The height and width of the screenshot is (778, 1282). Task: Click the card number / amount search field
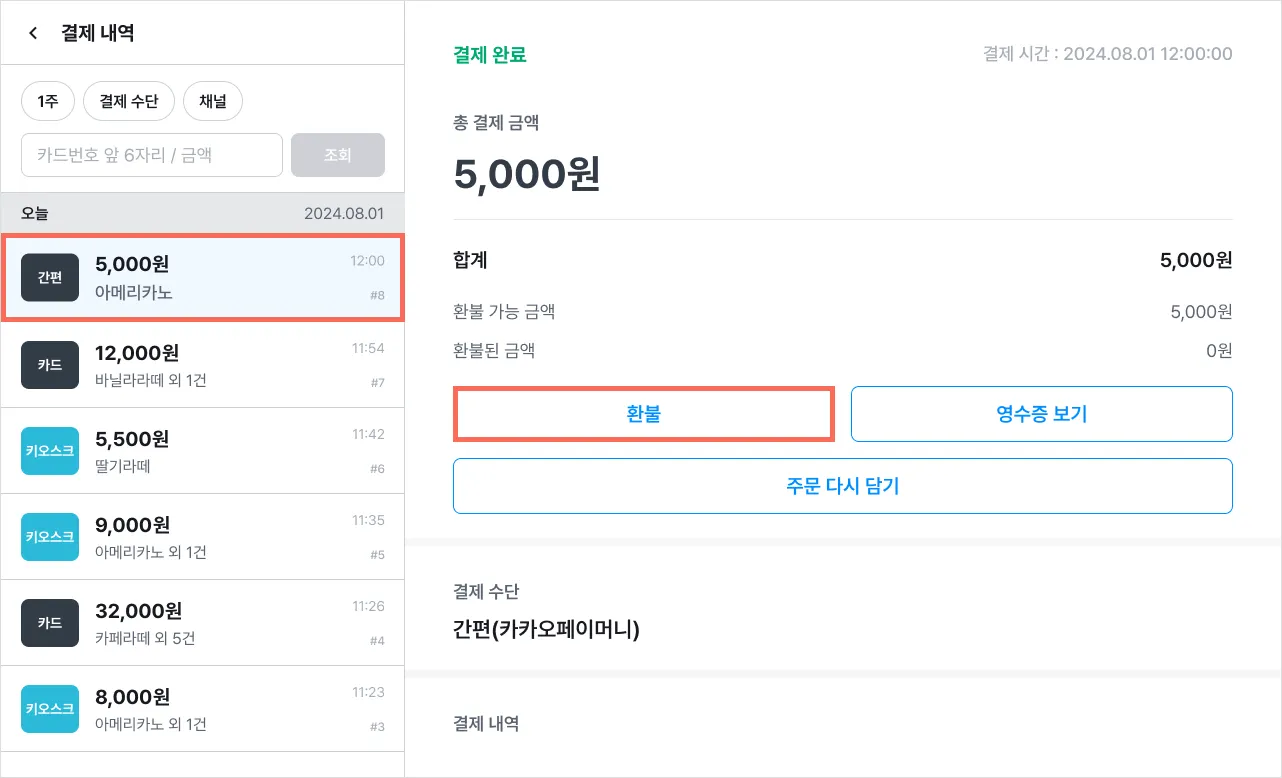coord(152,155)
